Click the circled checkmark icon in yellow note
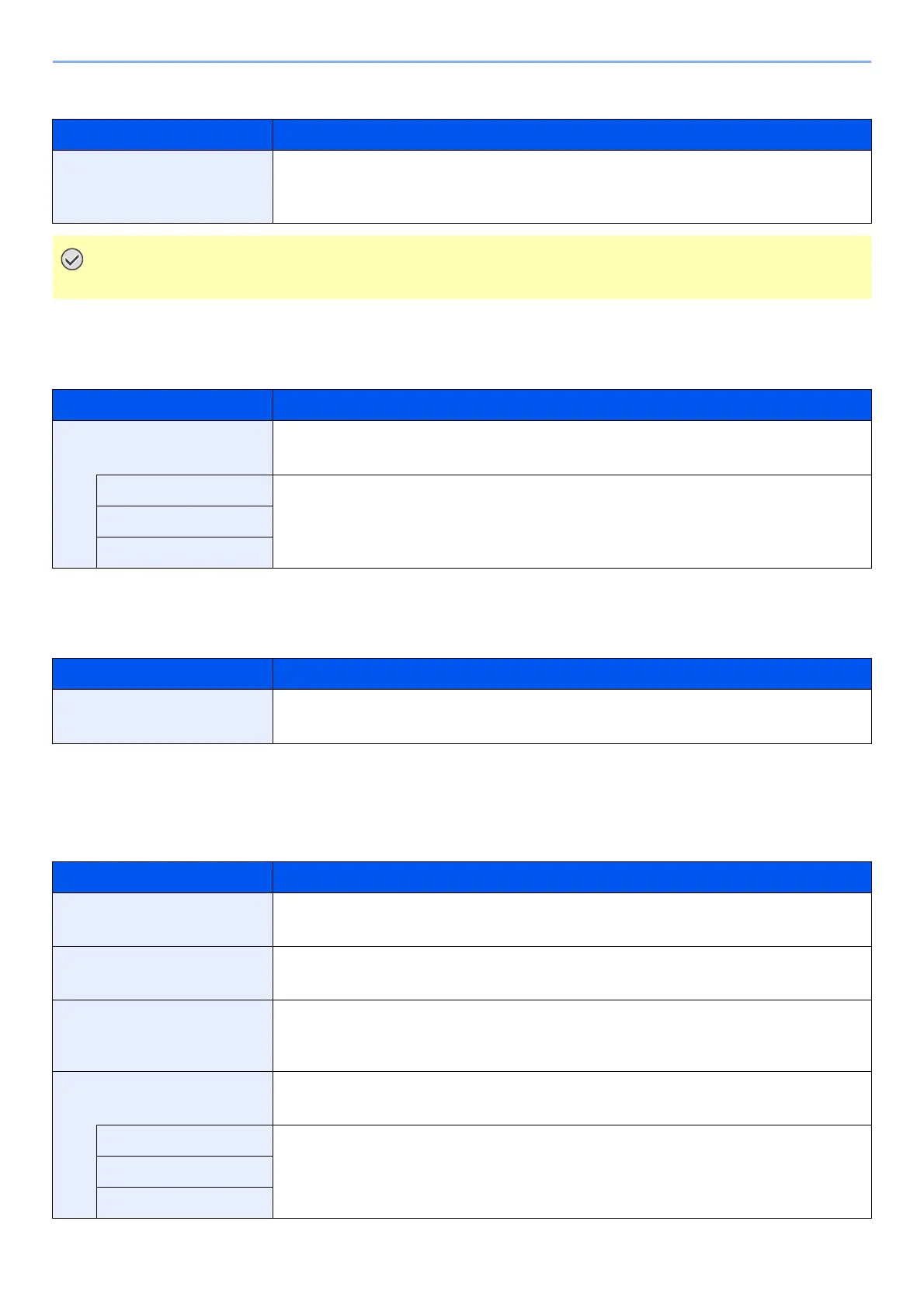Viewport: 924px width, 1308px height. (72, 259)
